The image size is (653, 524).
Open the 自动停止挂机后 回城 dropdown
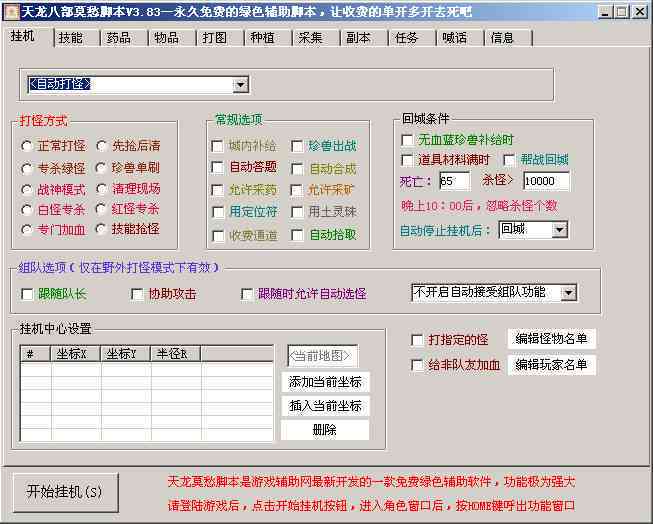[559, 230]
